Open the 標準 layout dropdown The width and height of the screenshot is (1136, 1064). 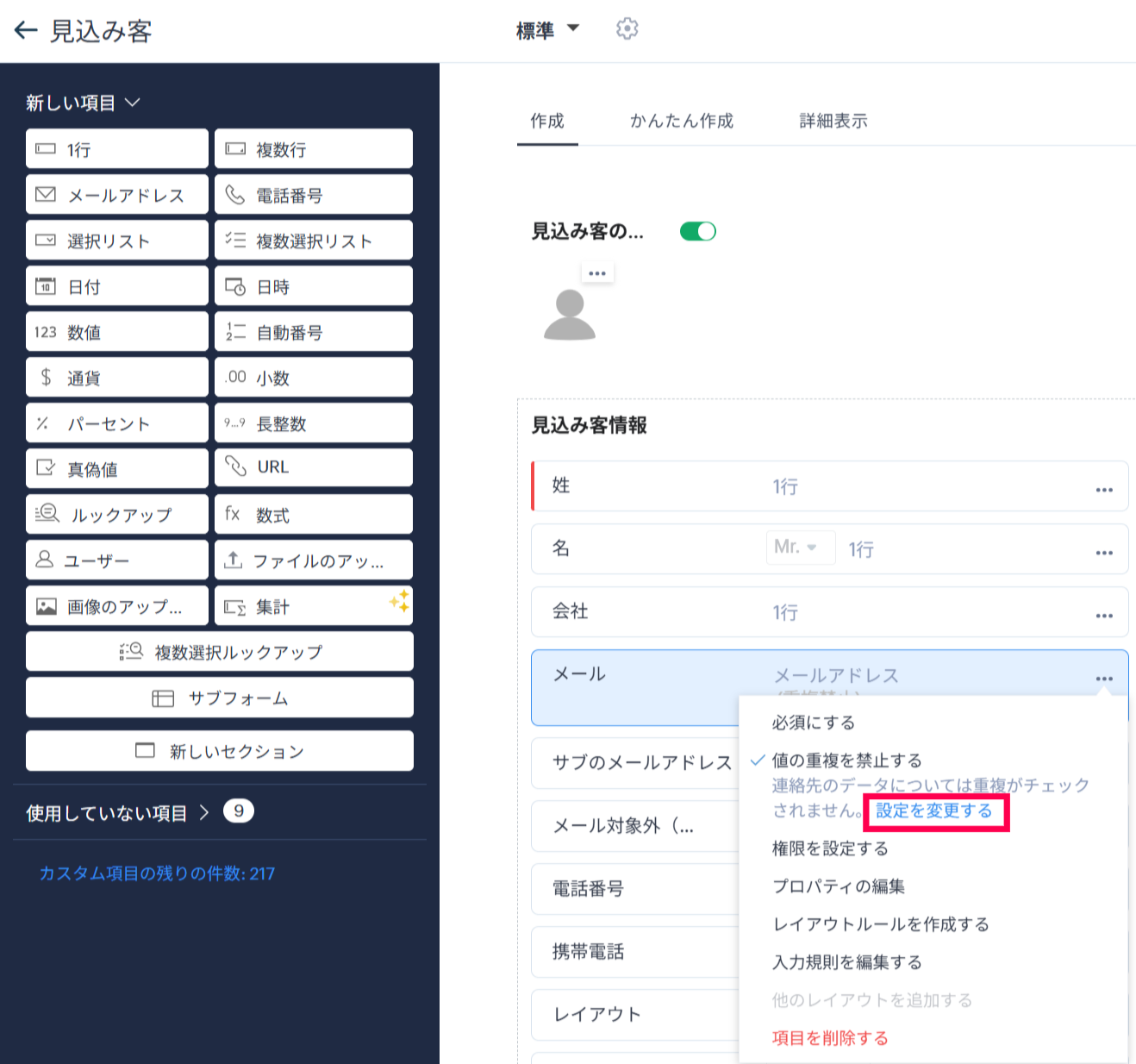[548, 31]
